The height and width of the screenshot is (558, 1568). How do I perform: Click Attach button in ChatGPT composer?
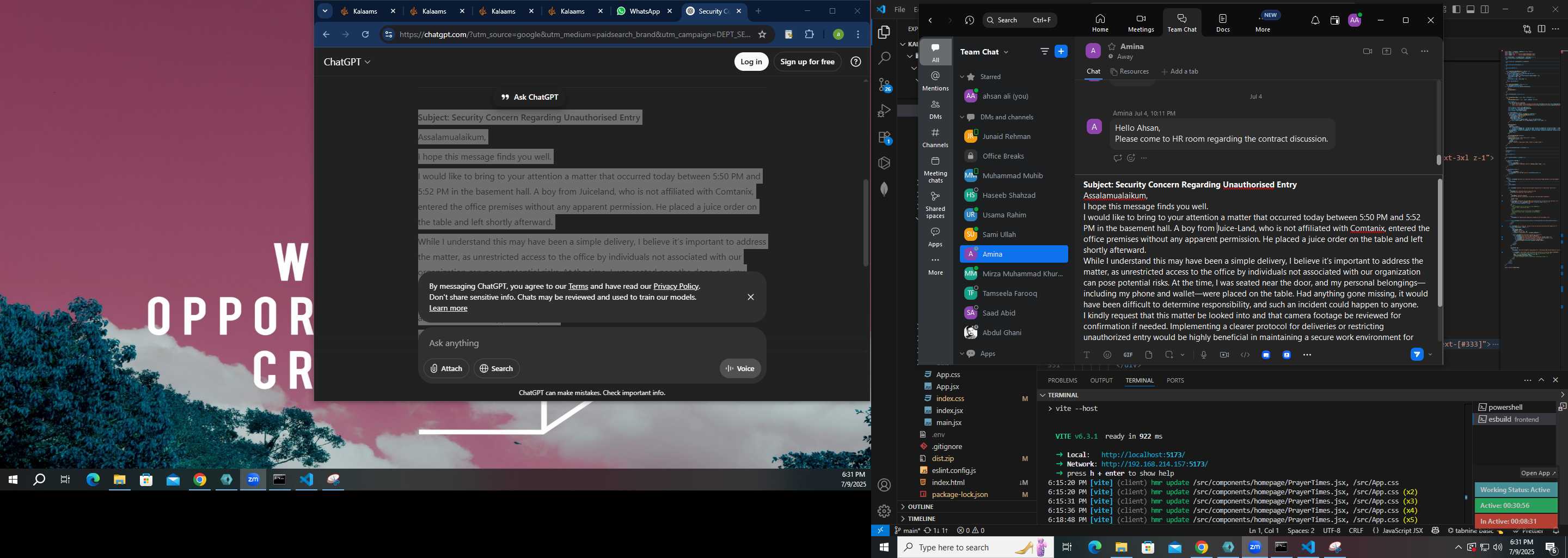coord(446,368)
